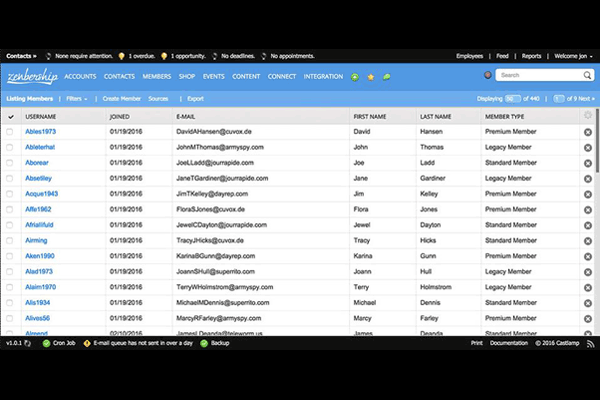Check the box for Ableterhat

click(x=11, y=147)
